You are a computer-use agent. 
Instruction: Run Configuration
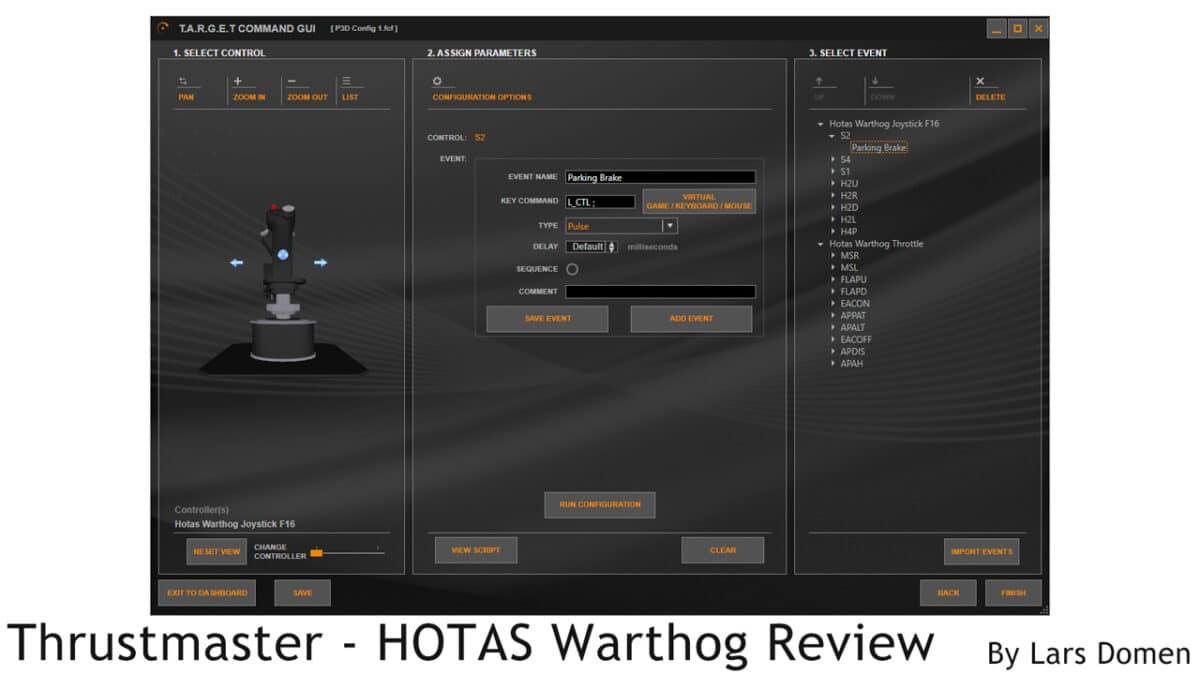click(599, 504)
